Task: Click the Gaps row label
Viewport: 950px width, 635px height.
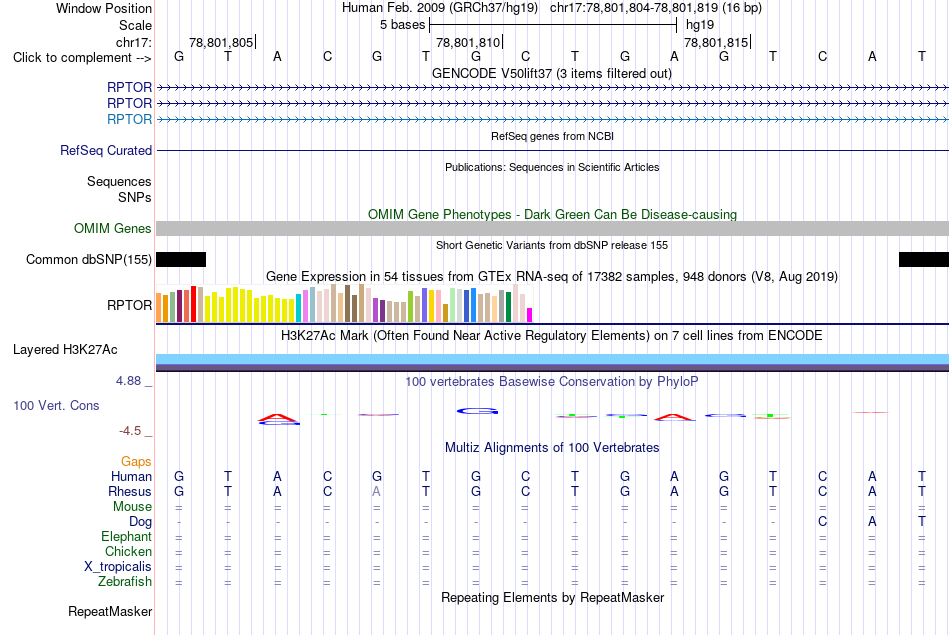Action: pos(136,462)
